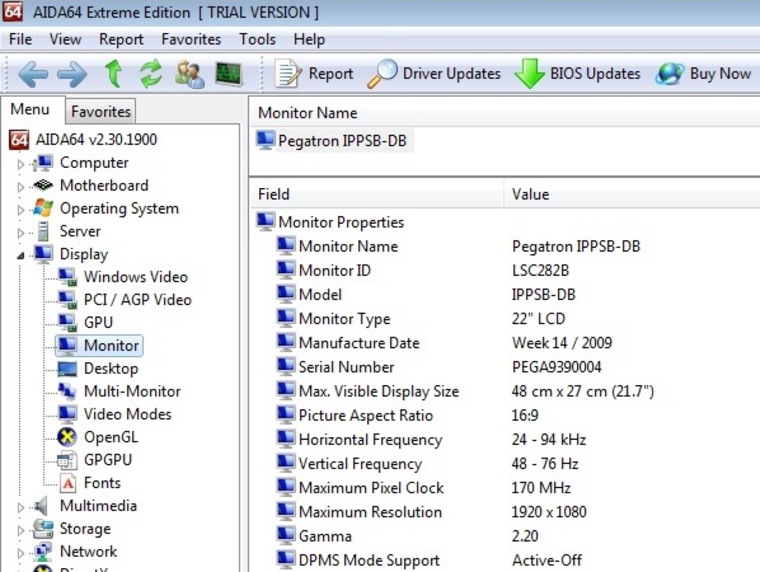Click the green Up arrow icon
Image resolution: width=760 pixels, height=572 pixels.
tap(113, 74)
